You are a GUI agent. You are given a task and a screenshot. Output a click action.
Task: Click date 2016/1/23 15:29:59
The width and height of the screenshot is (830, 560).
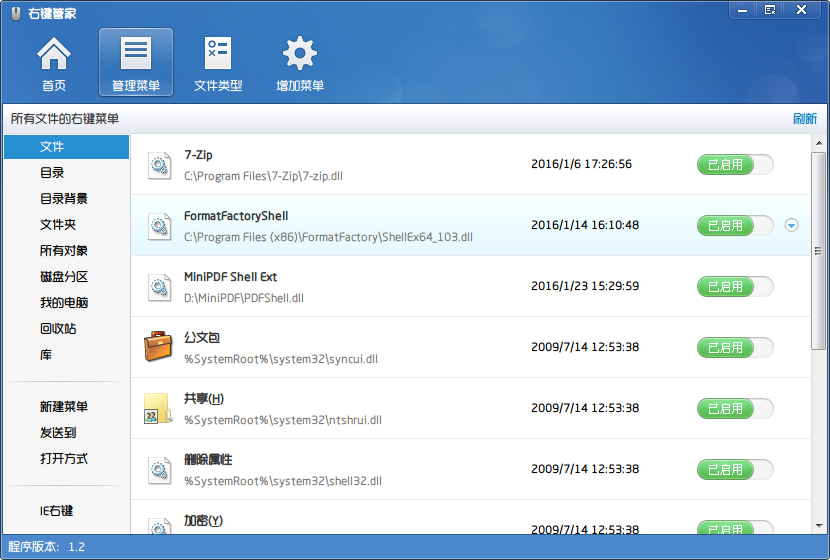[585, 286]
